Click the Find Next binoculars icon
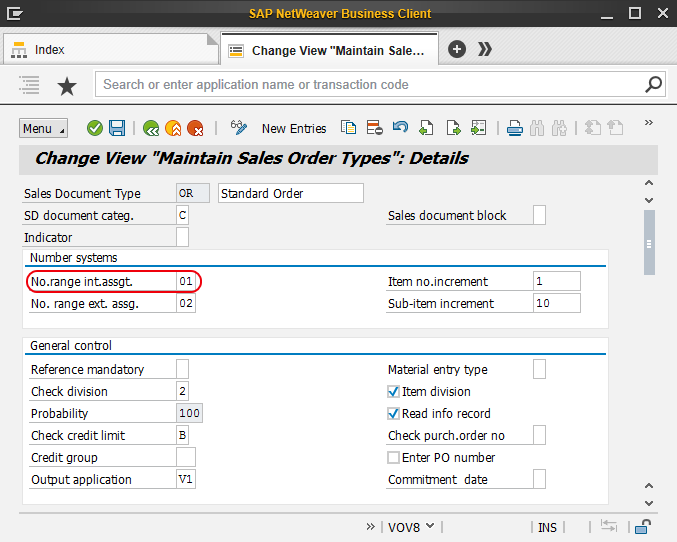677x542 pixels. (x=559, y=128)
